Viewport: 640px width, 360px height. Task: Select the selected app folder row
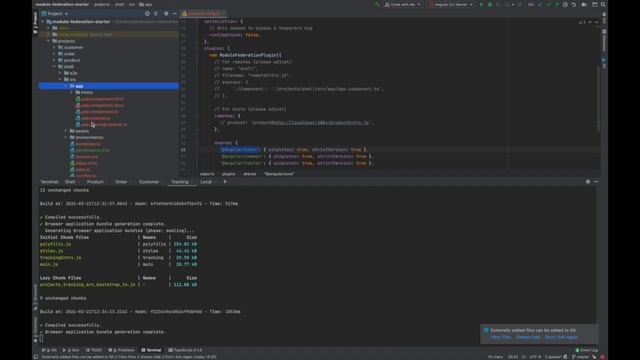point(109,86)
